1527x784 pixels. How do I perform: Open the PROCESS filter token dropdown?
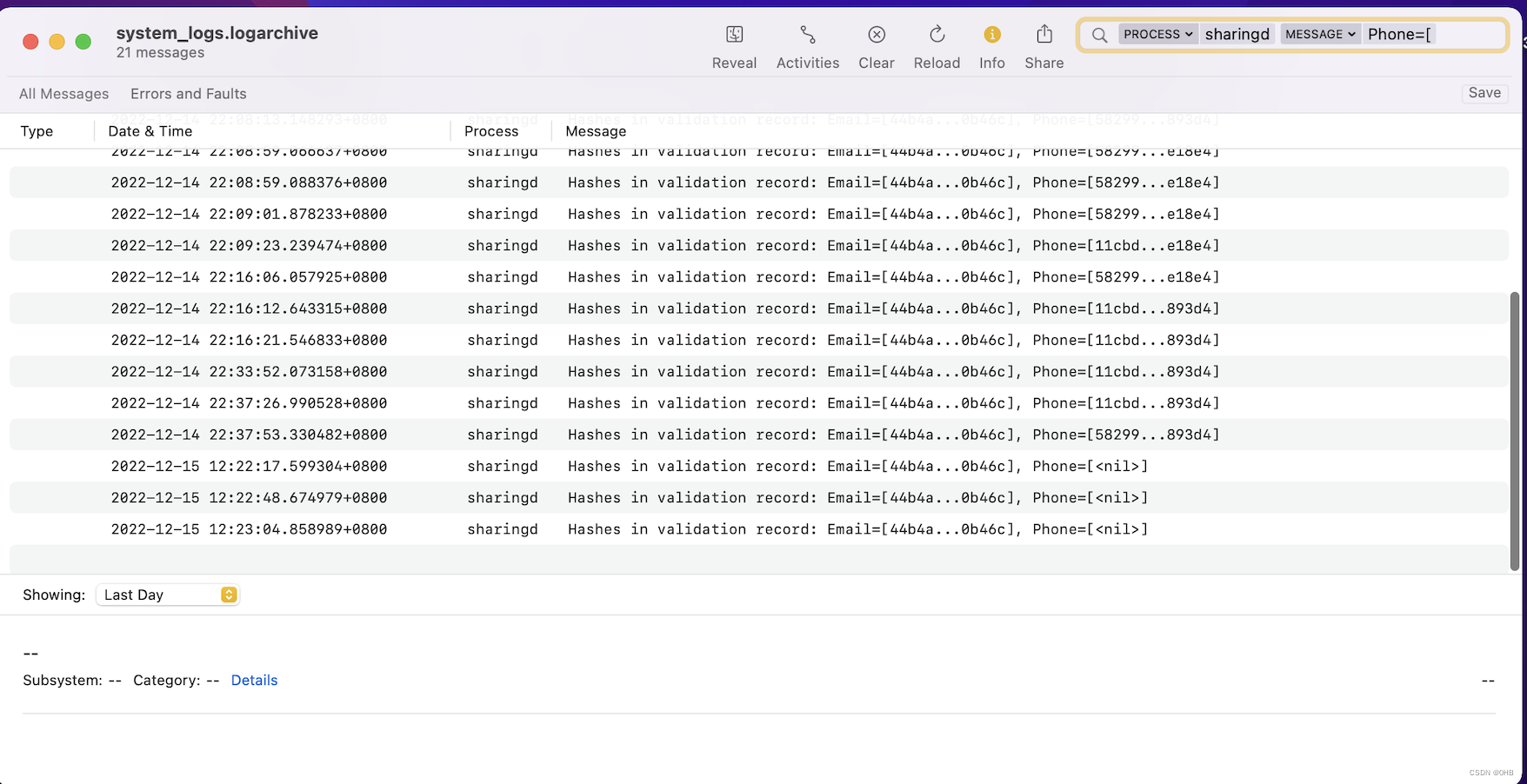[1157, 35]
